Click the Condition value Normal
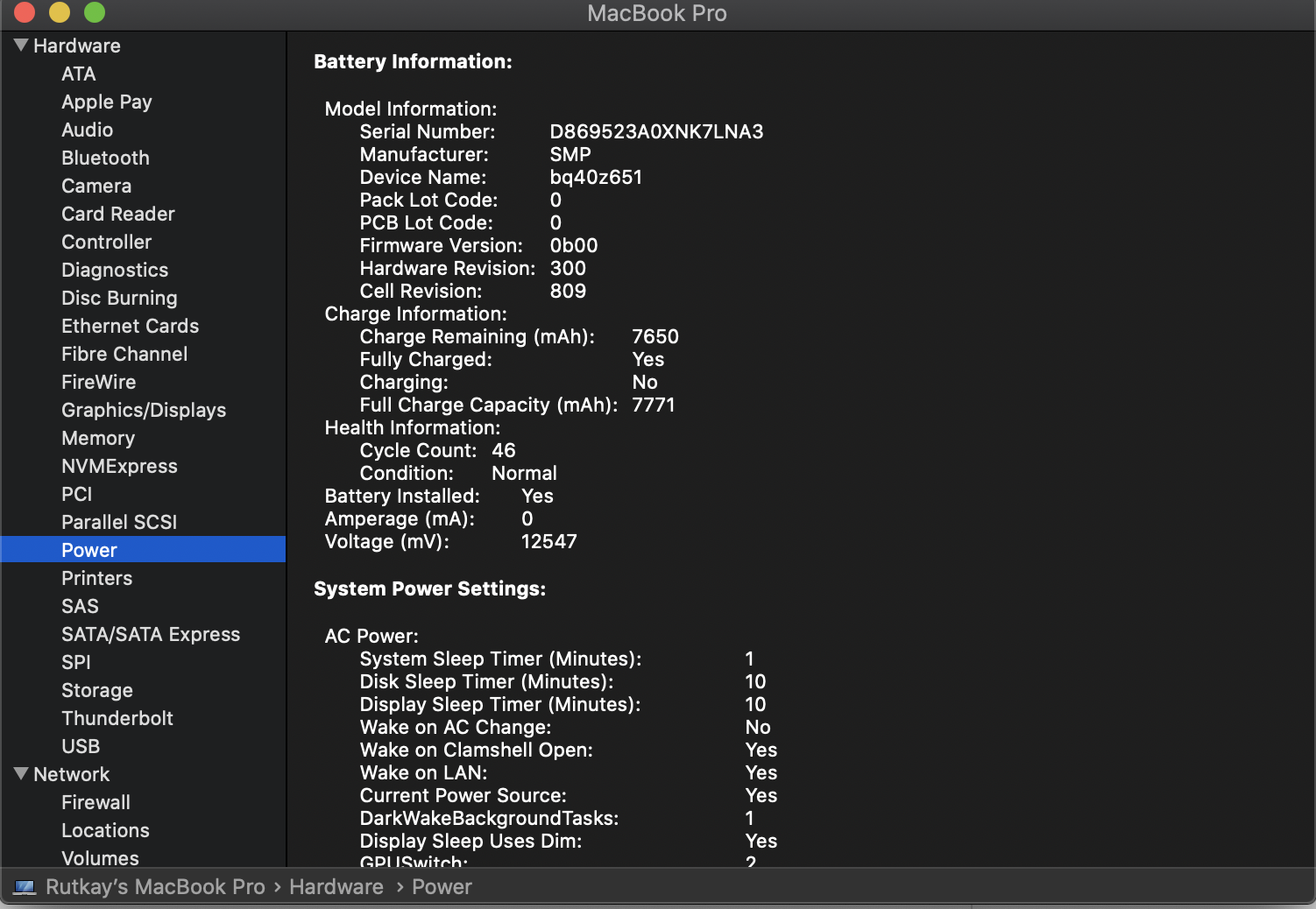The width and height of the screenshot is (1316, 909). (524, 473)
